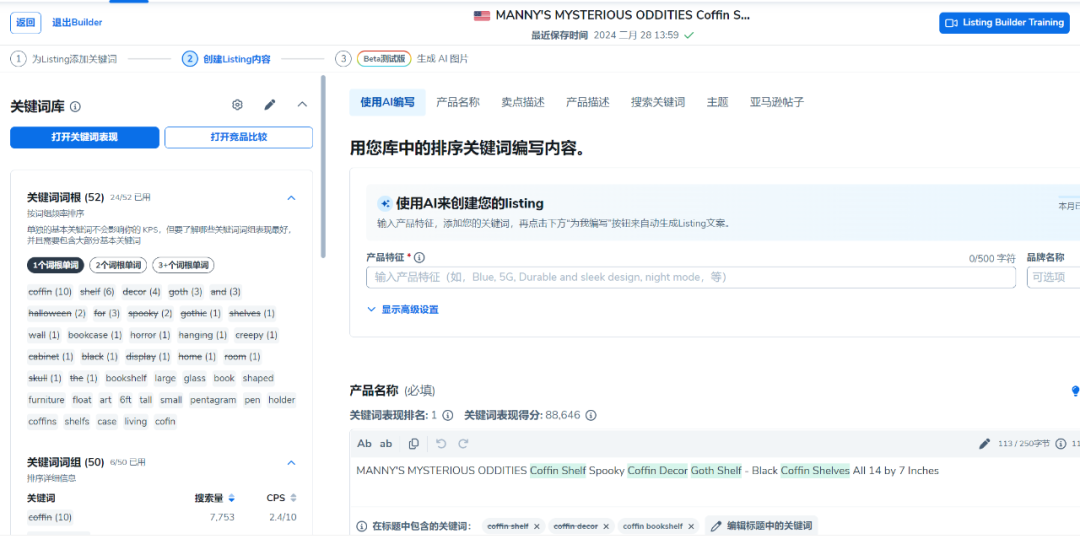Click the ab lowercase icon

[386, 444]
